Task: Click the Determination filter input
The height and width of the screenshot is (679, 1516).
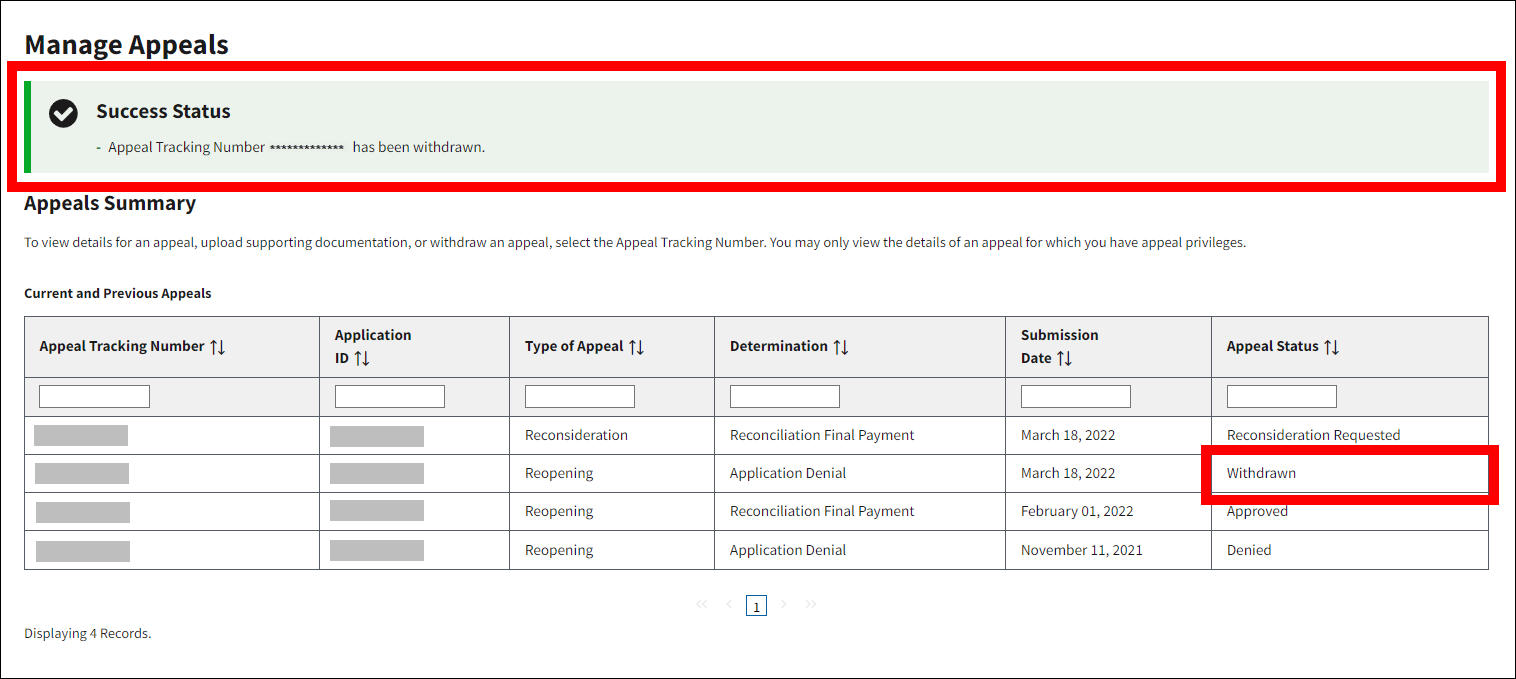Action: coord(784,397)
